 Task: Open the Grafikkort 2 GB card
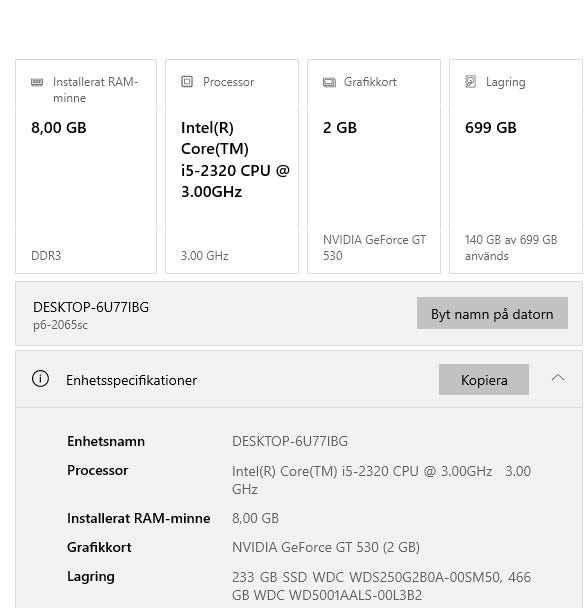tap(374, 166)
